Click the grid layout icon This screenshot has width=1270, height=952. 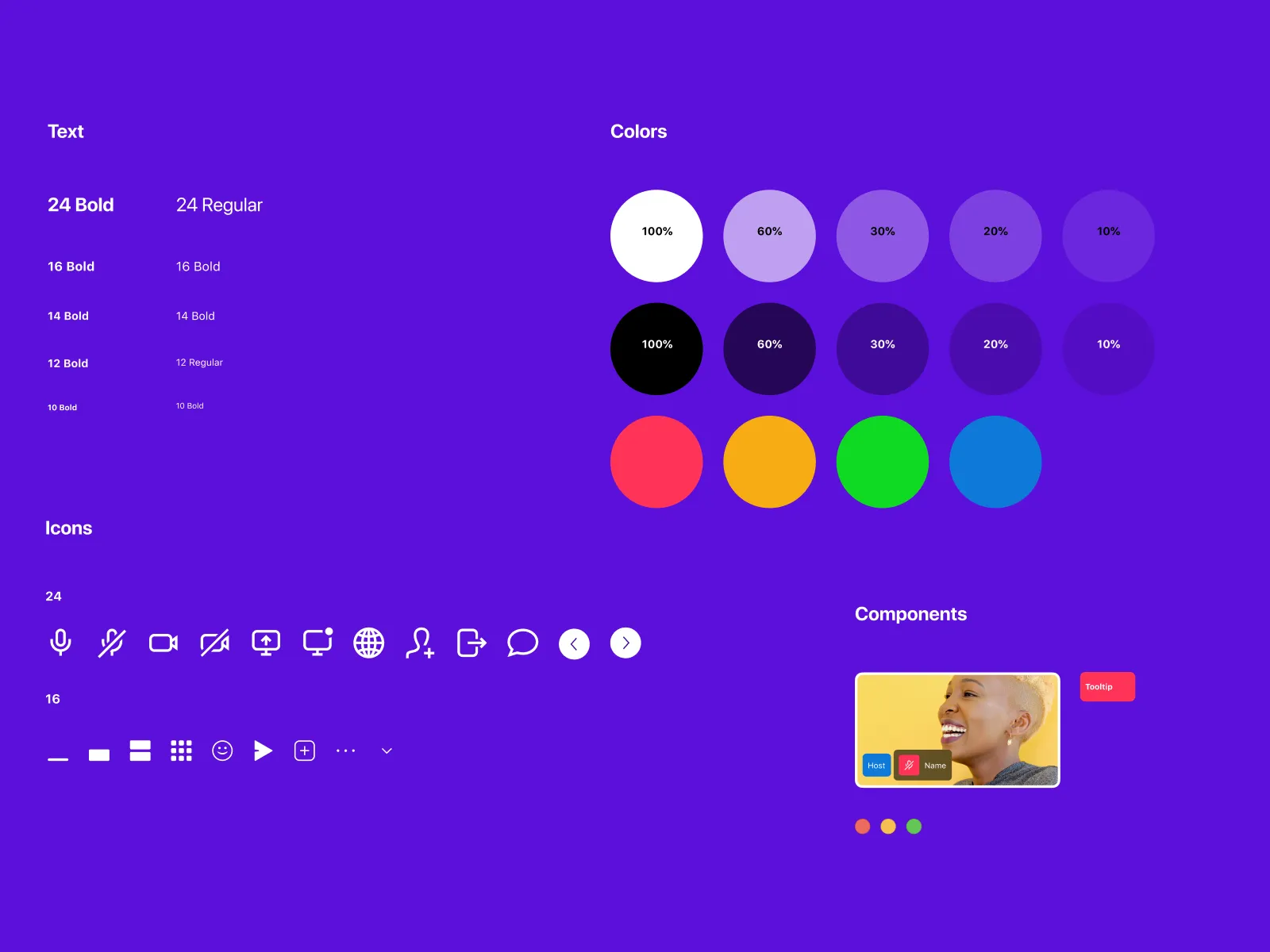(181, 750)
